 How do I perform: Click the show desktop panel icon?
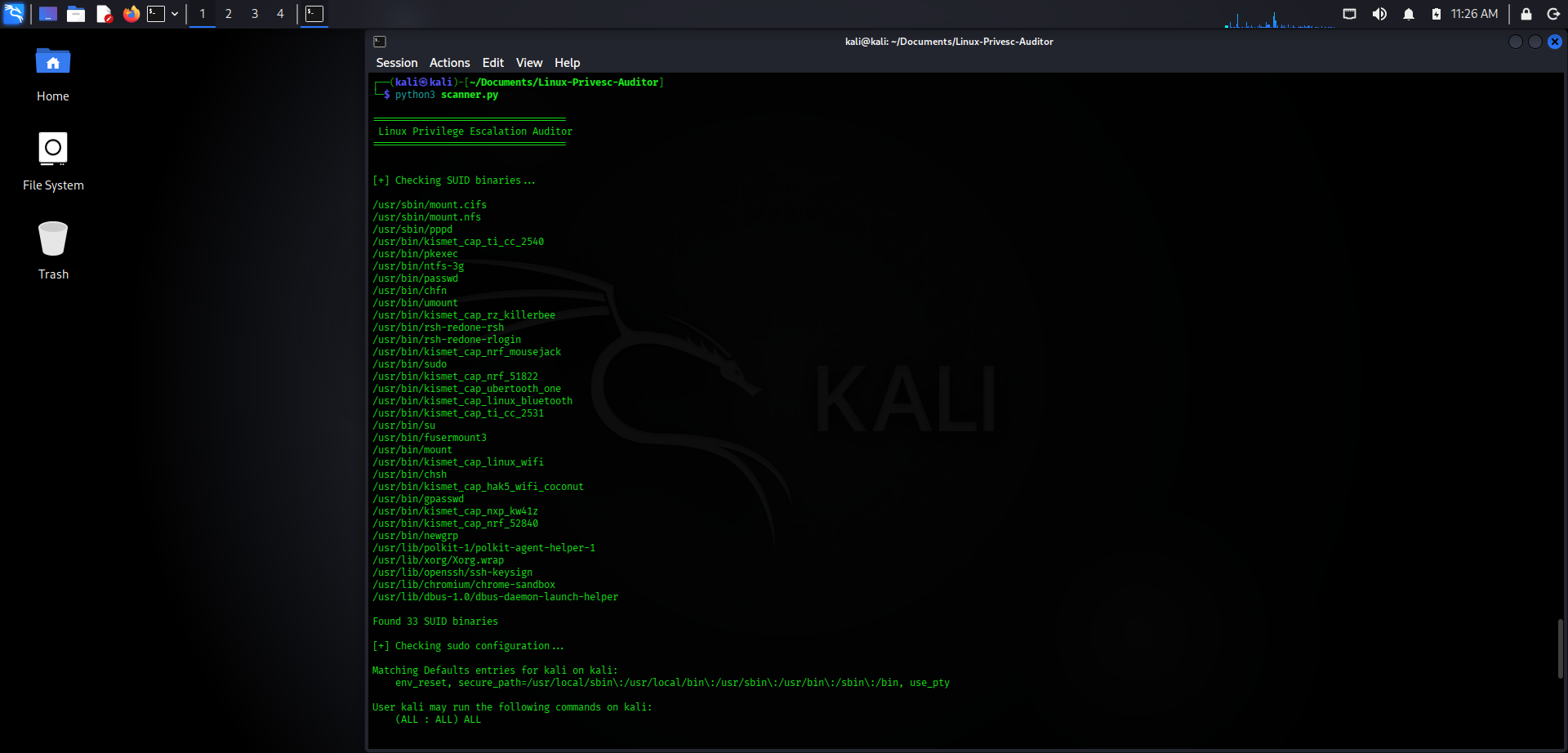pyautogui.click(x=48, y=14)
